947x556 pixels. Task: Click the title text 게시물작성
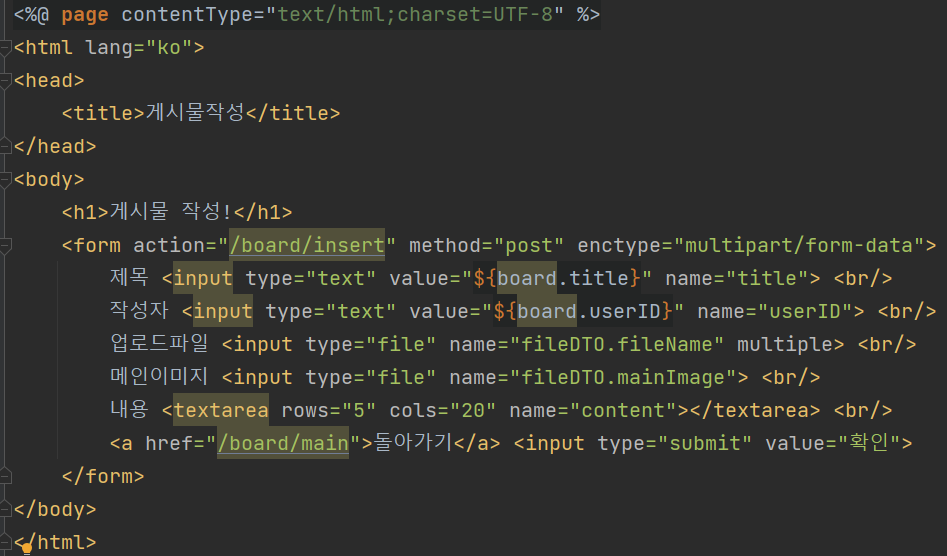point(195,112)
